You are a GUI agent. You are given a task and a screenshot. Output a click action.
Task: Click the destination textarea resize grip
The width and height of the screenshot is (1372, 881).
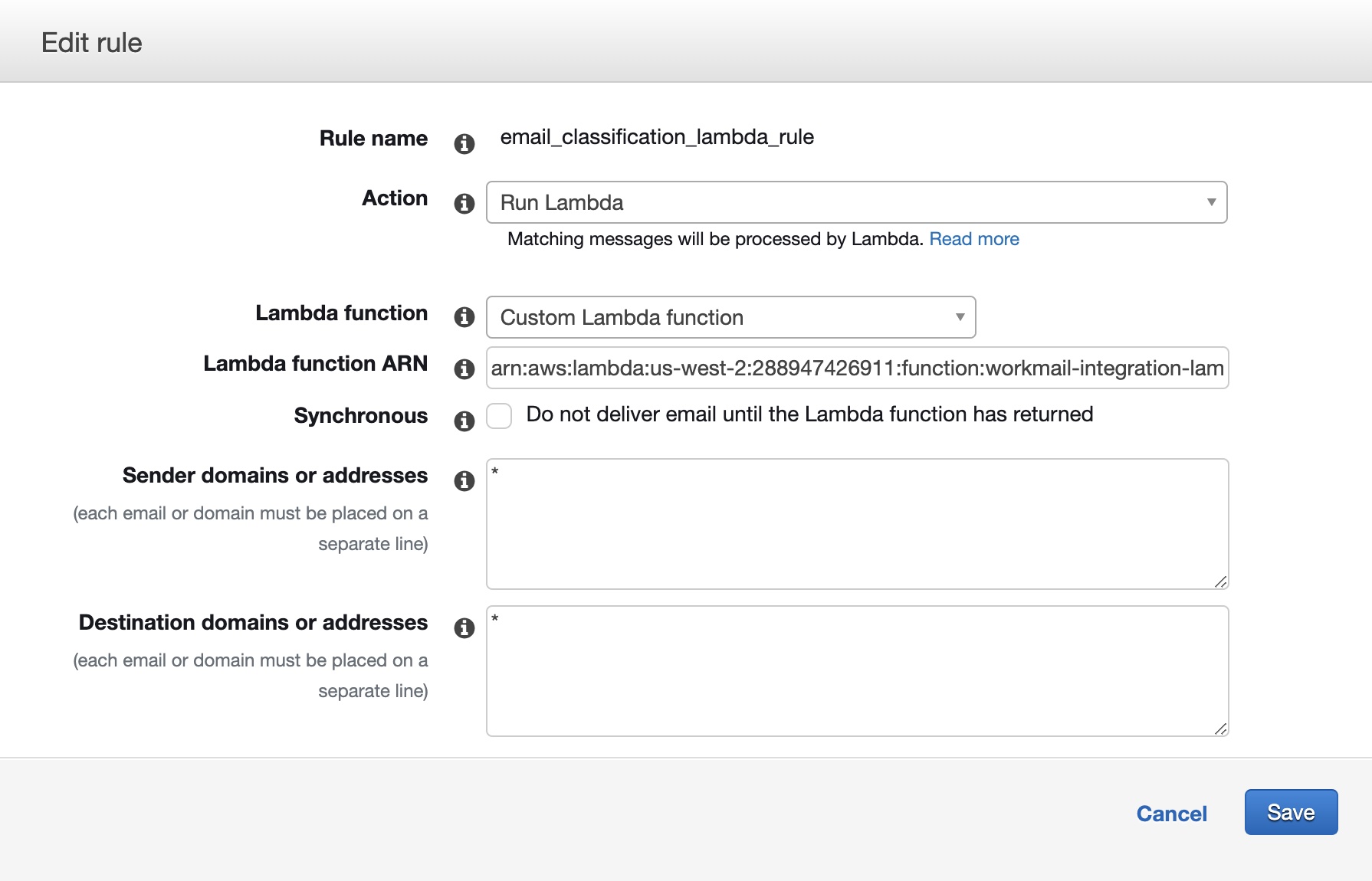(1221, 729)
